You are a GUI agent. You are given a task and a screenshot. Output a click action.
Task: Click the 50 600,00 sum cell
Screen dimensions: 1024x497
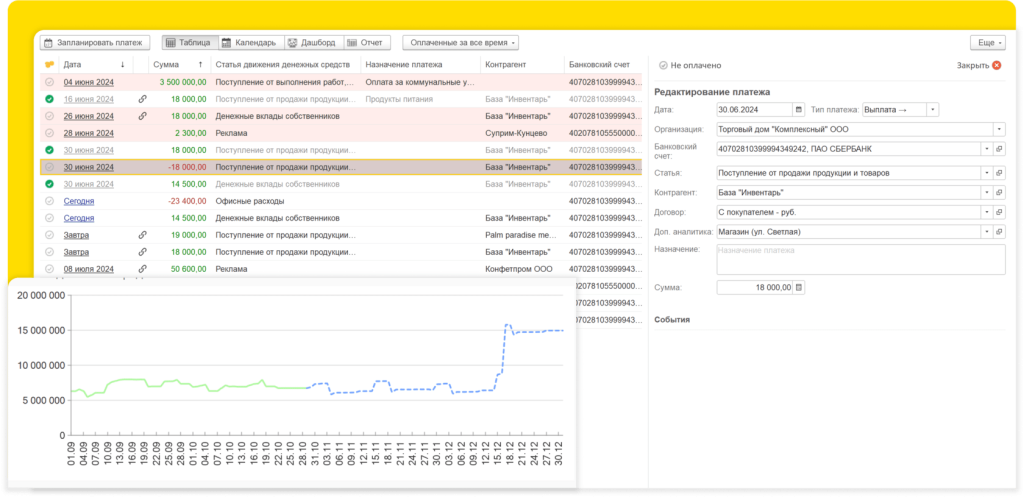(187, 268)
